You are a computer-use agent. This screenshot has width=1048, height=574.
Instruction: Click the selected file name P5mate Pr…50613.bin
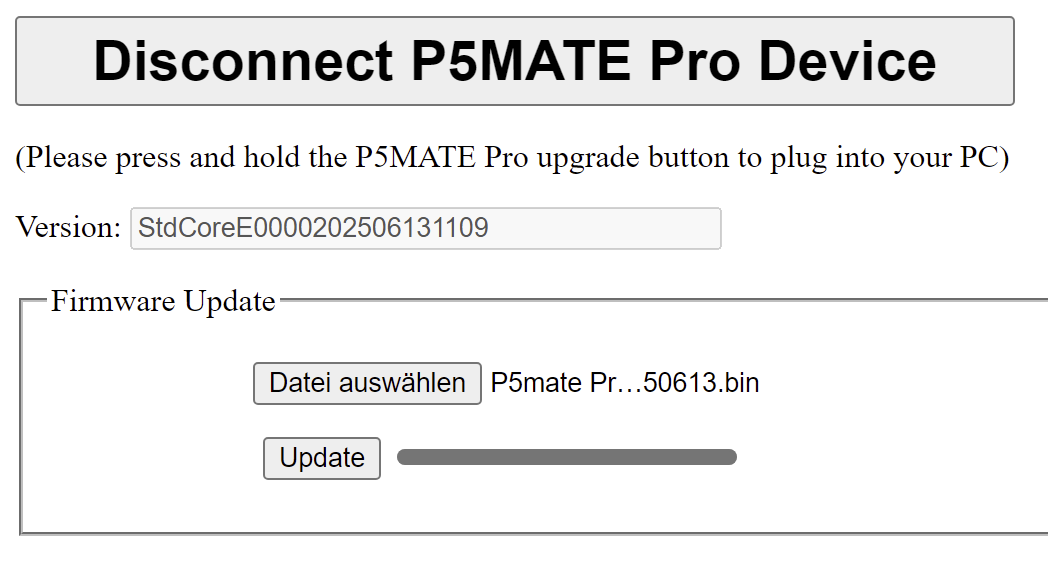click(x=624, y=383)
